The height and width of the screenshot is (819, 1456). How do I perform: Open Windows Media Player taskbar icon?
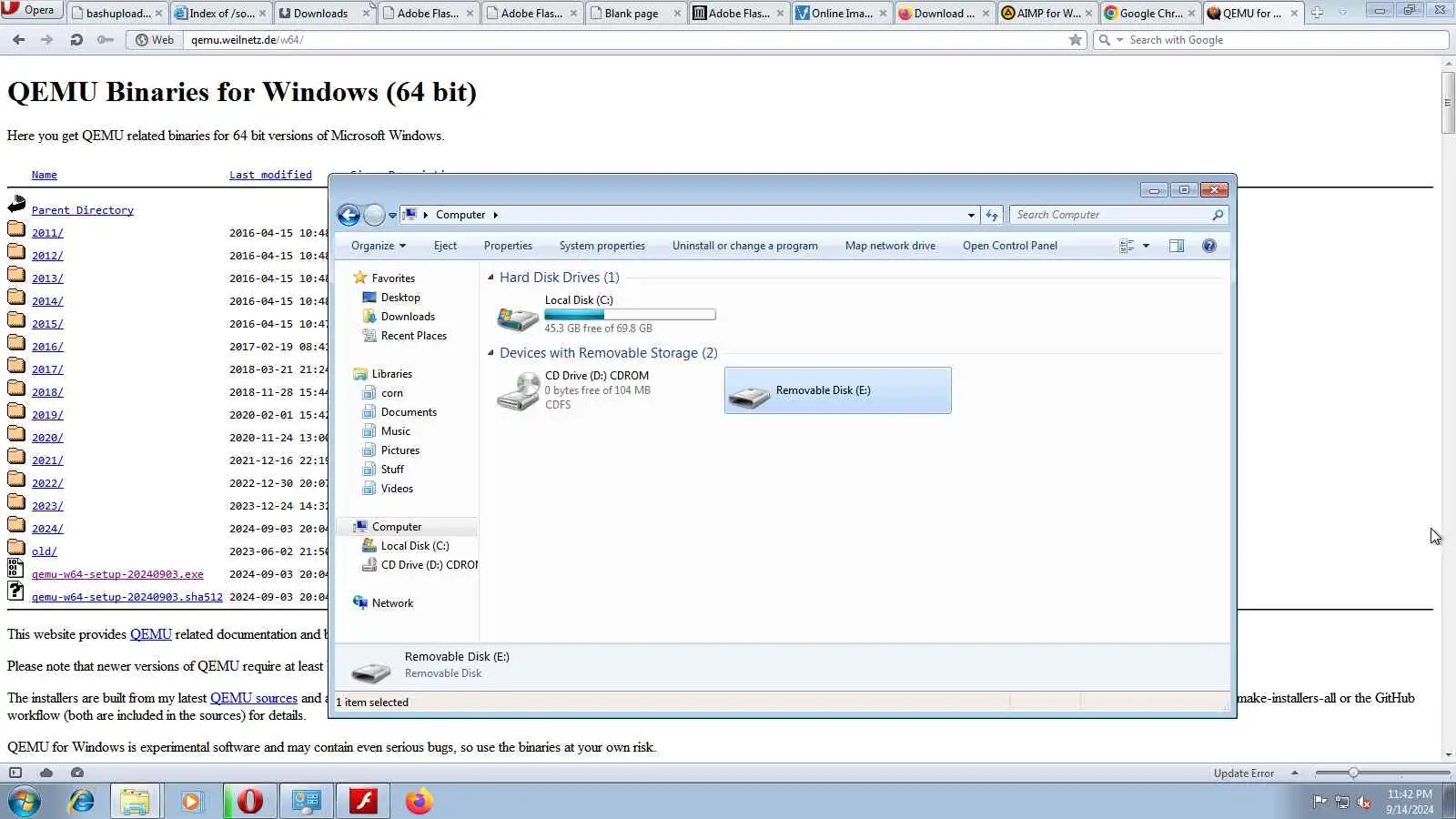click(191, 802)
